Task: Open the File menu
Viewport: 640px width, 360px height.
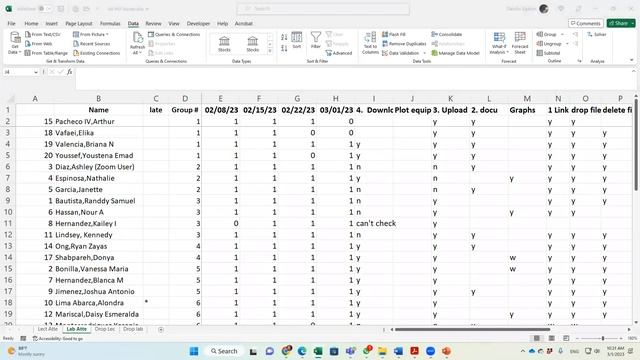Action: pos(11,24)
